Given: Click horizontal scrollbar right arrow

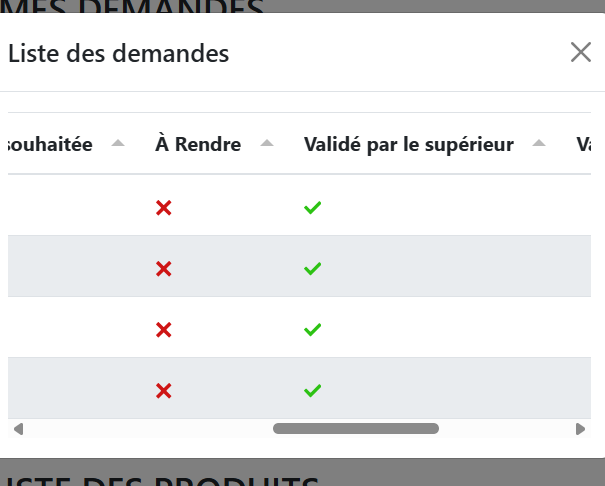Looking at the screenshot, I should pos(580,429).
